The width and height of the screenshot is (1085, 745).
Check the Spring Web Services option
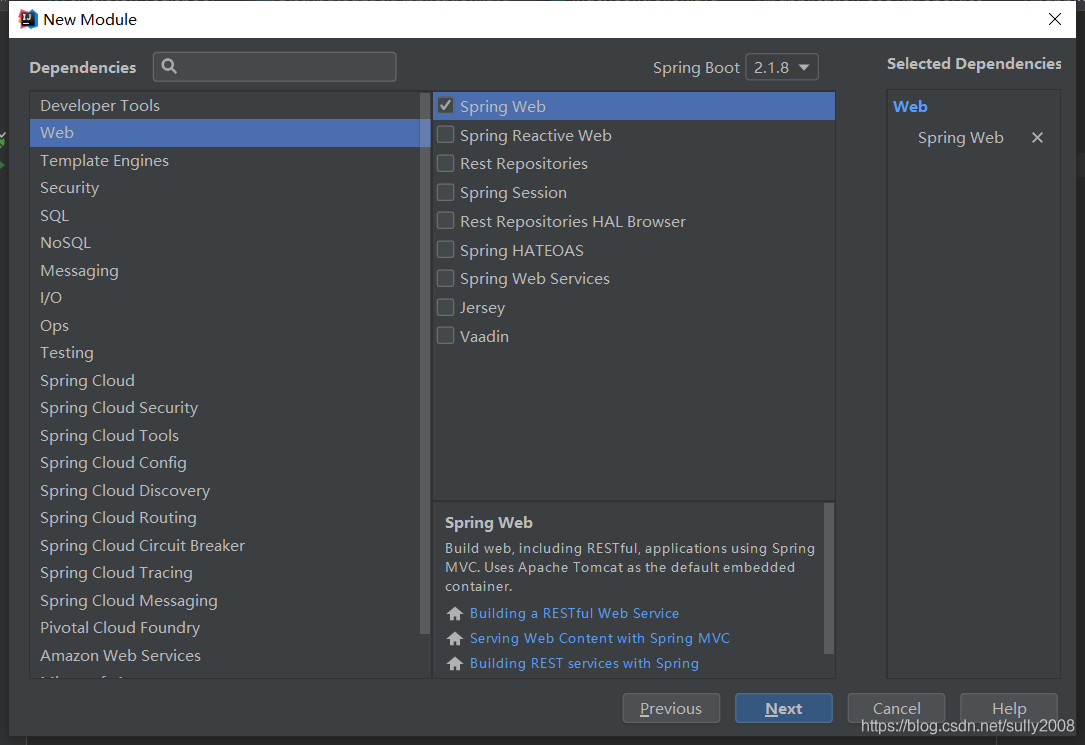pyautogui.click(x=446, y=279)
